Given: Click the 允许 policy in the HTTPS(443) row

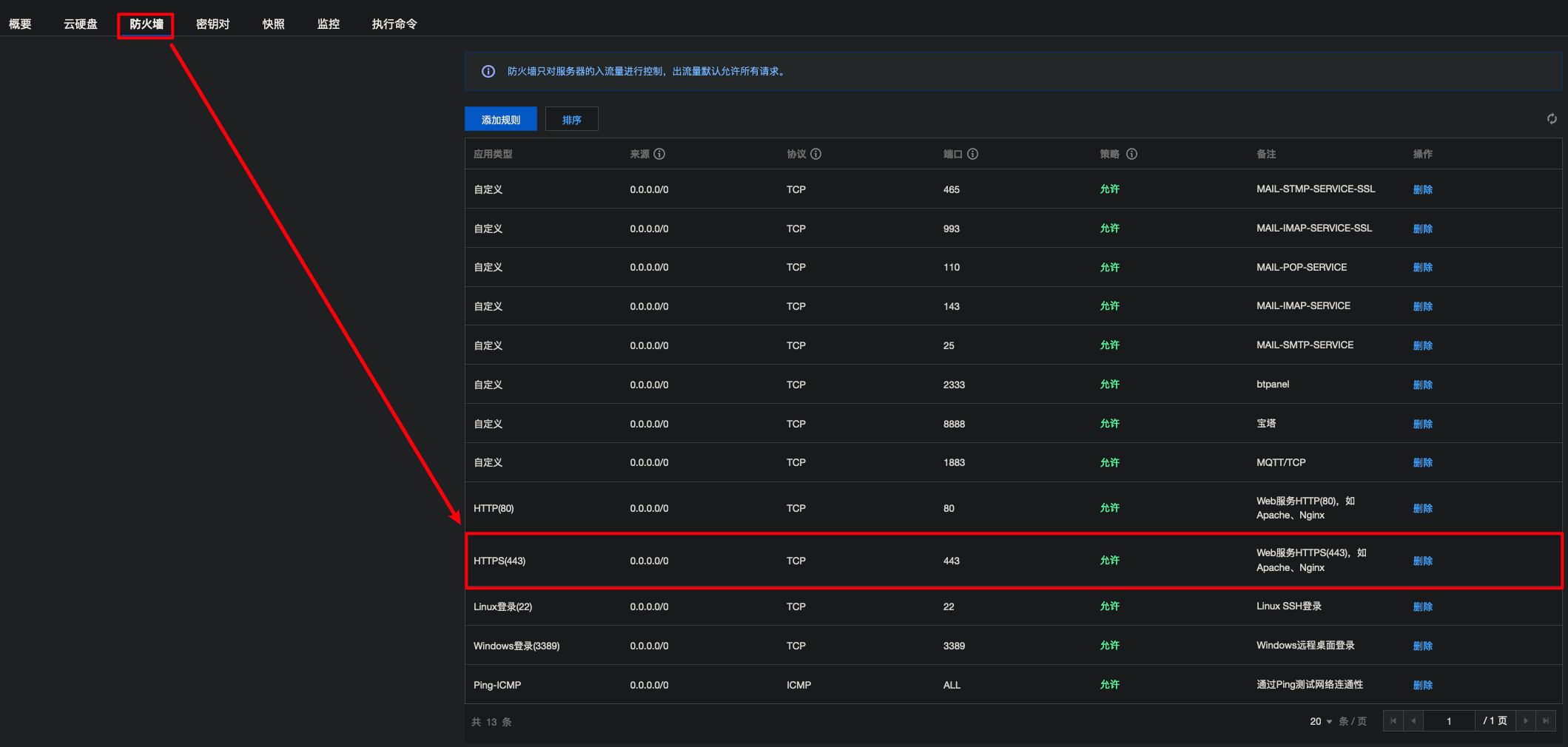Looking at the screenshot, I should click(x=1110, y=561).
